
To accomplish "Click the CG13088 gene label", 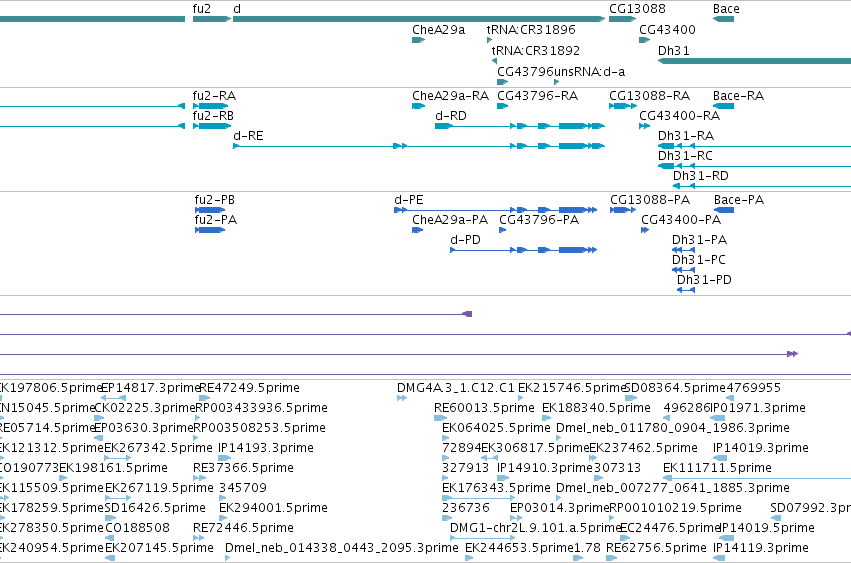I will click(637, 9).
